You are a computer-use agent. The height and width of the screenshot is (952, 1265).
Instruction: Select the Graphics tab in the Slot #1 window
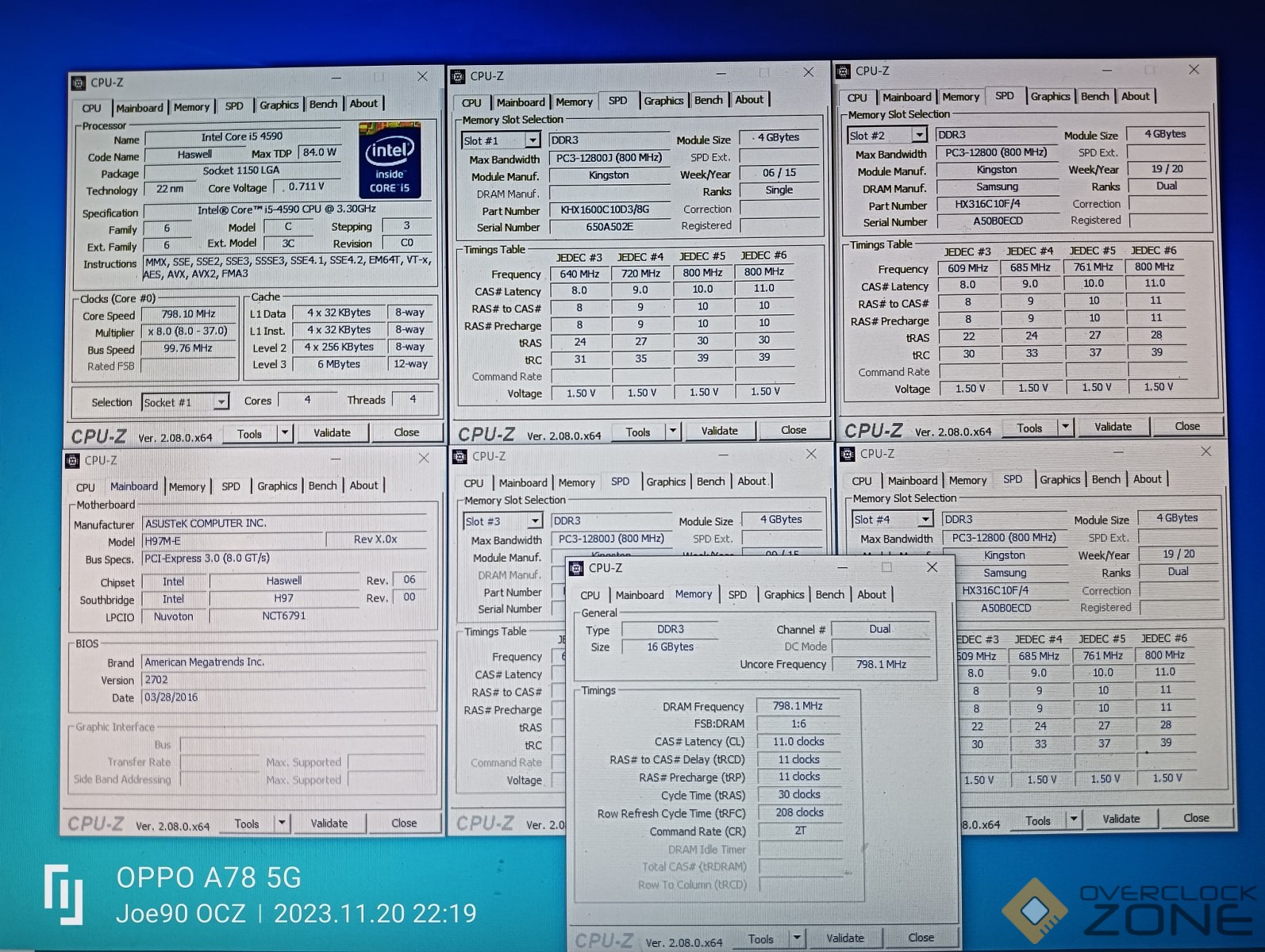coord(663,101)
